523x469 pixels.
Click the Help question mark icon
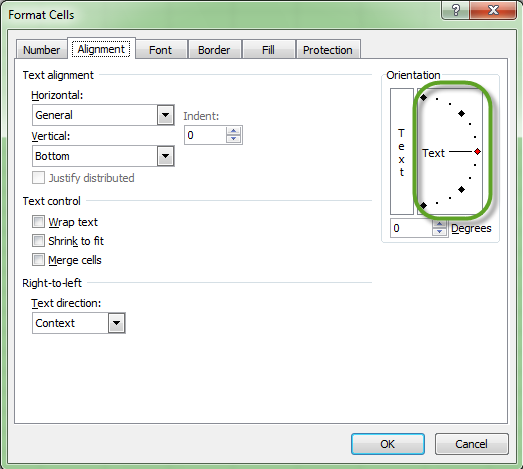click(x=455, y=10)
